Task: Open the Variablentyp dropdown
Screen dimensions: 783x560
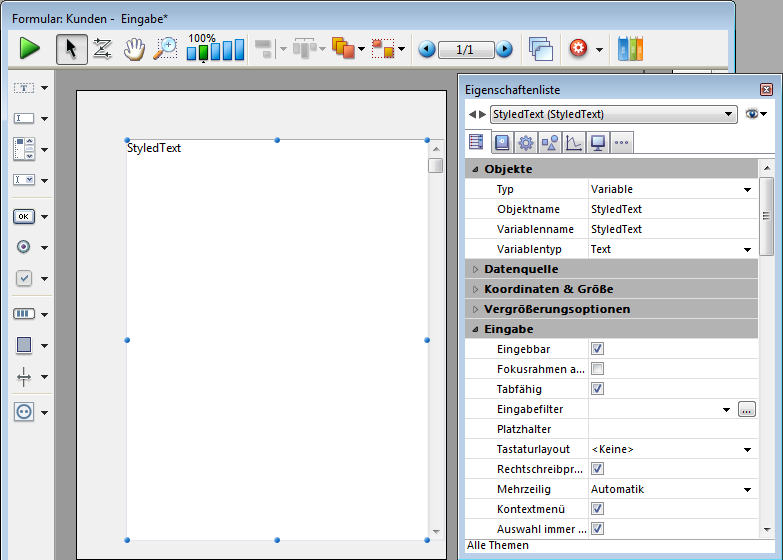Action: pyautogui.click(x=747, y=249)
